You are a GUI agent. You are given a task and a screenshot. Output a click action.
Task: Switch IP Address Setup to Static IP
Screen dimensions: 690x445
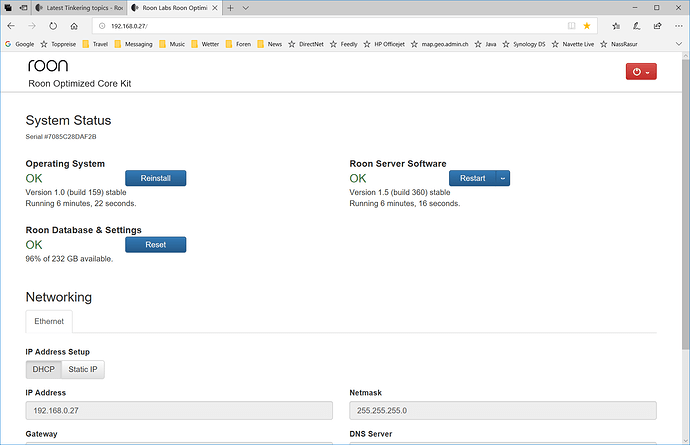[x=83, y=369]
